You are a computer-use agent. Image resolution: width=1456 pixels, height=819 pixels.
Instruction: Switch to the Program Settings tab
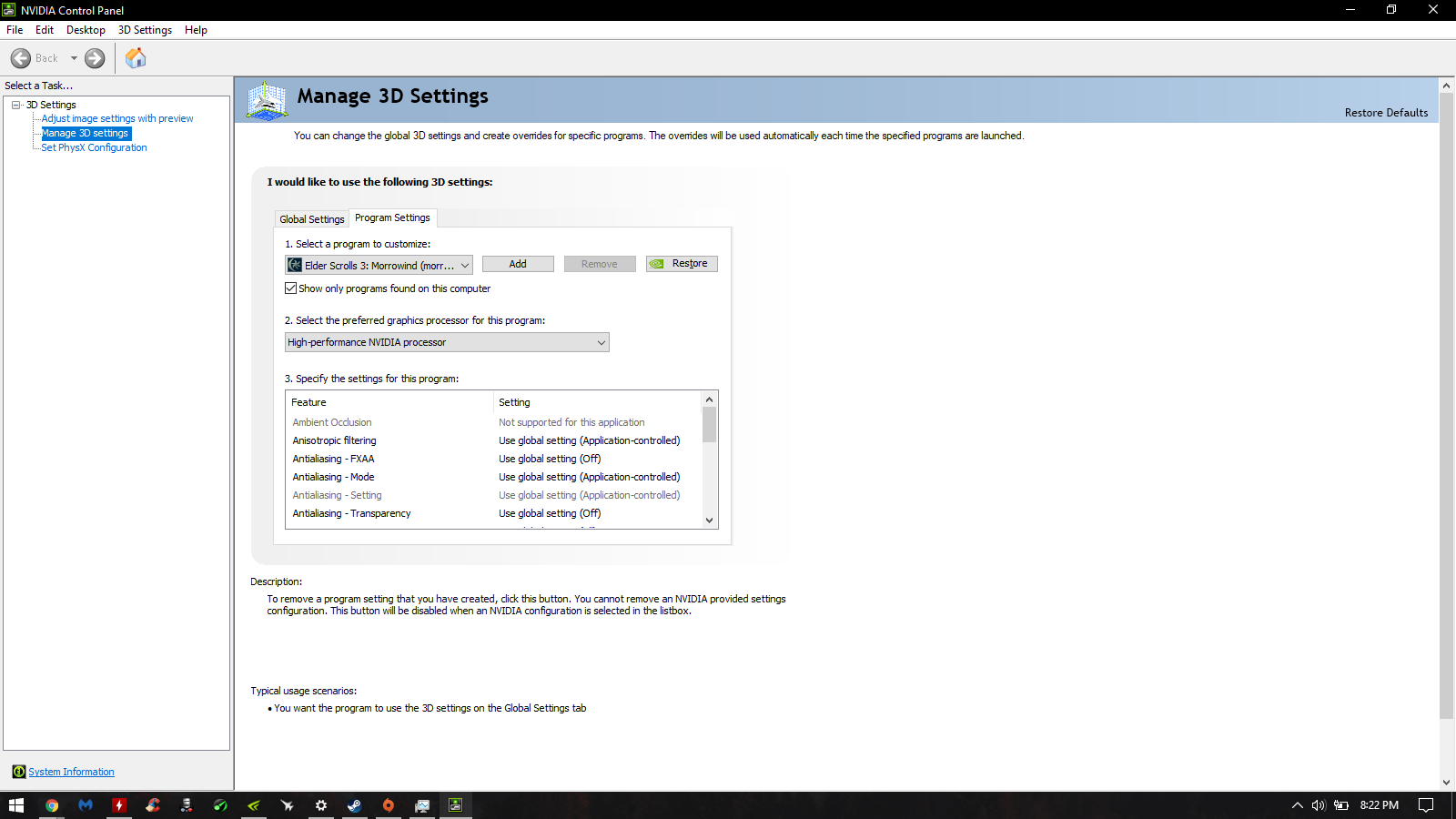pyautogui.click(x=392, y=217)
